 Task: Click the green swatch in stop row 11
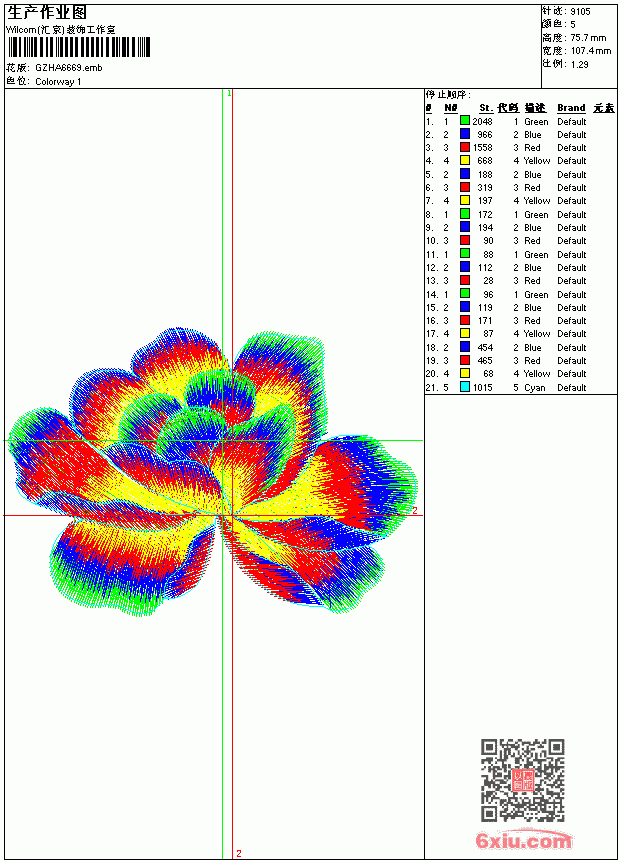pyautogui.click(x=465, y=254)
